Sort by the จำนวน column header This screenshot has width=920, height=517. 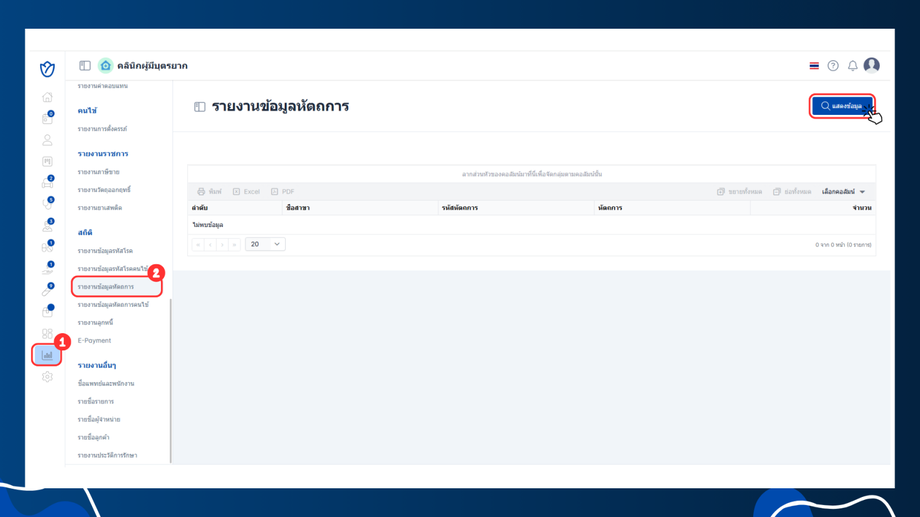tap(813, 208)
